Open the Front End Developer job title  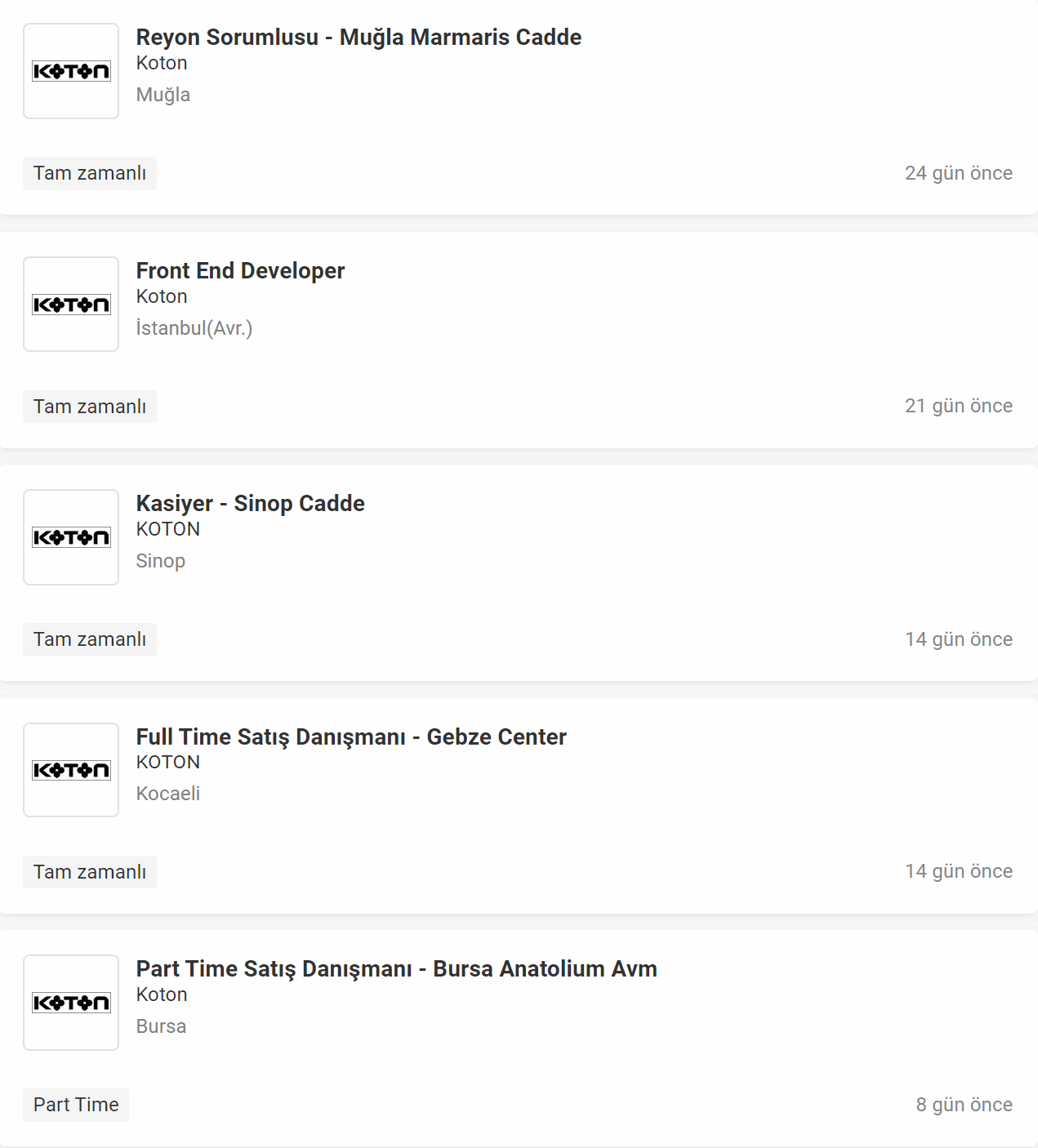240,270
